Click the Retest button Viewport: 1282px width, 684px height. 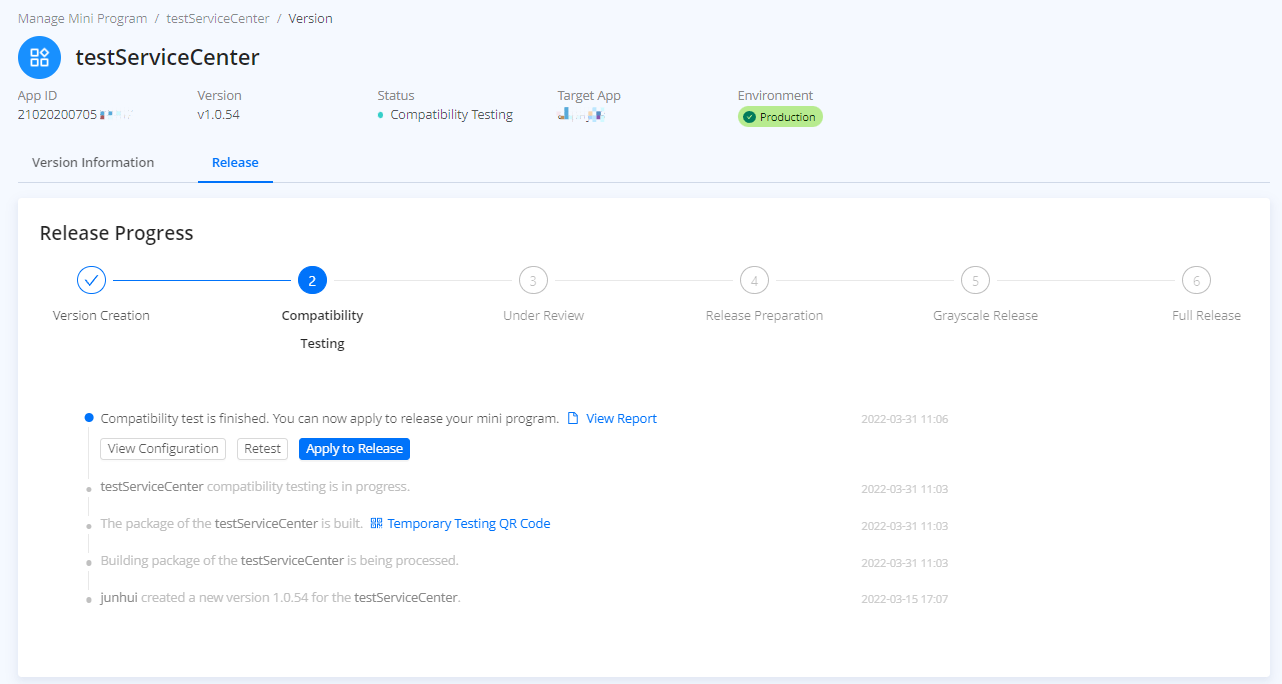(x=263, y=449)
